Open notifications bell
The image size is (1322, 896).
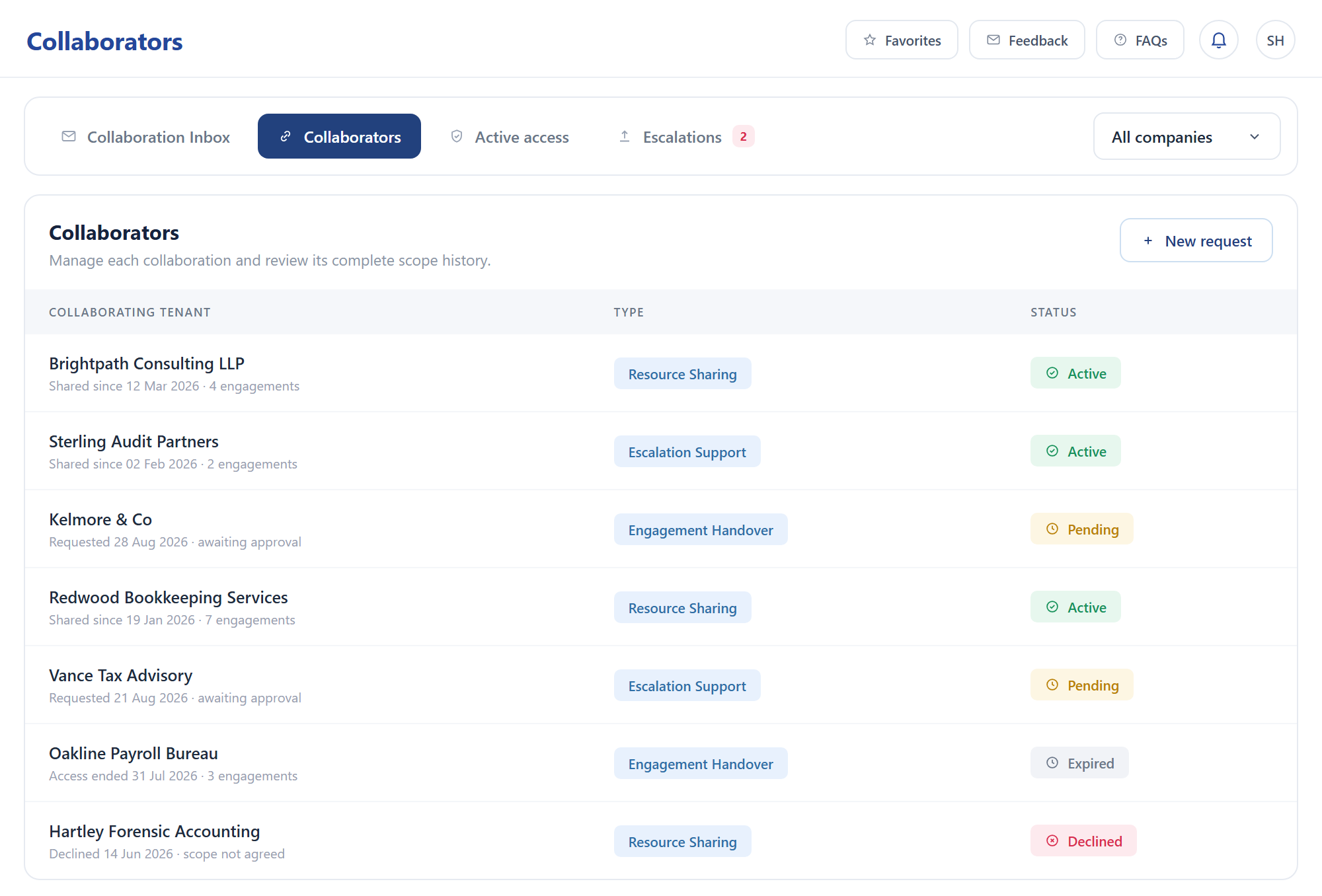click(x=1218, y=40)
